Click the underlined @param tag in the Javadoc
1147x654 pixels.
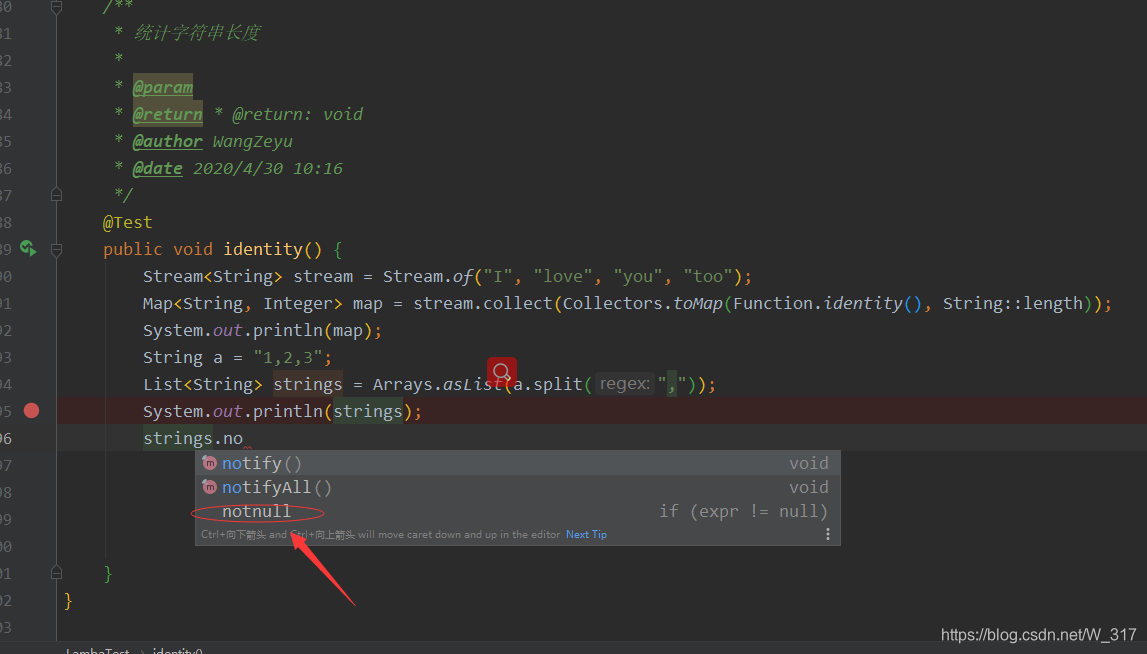coord(163,87)
